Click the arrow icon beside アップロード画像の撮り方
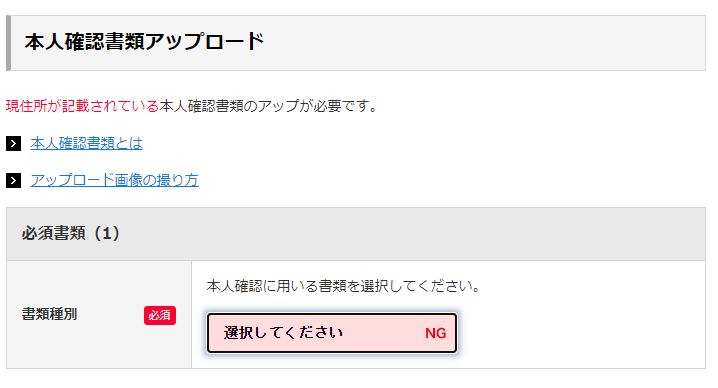This screenshot has width=718, height=388. pos(13,180)
